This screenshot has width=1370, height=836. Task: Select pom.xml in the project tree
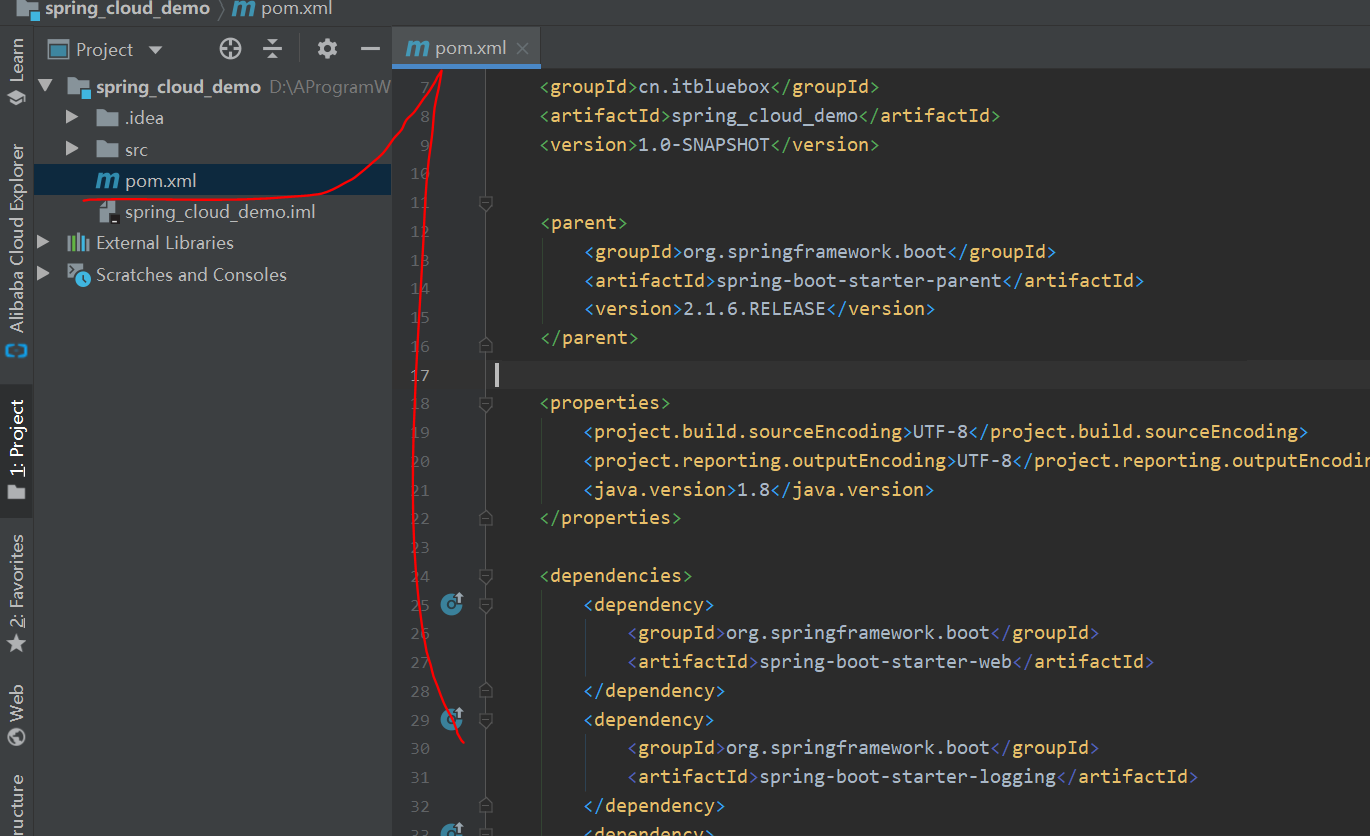point(160,181)
